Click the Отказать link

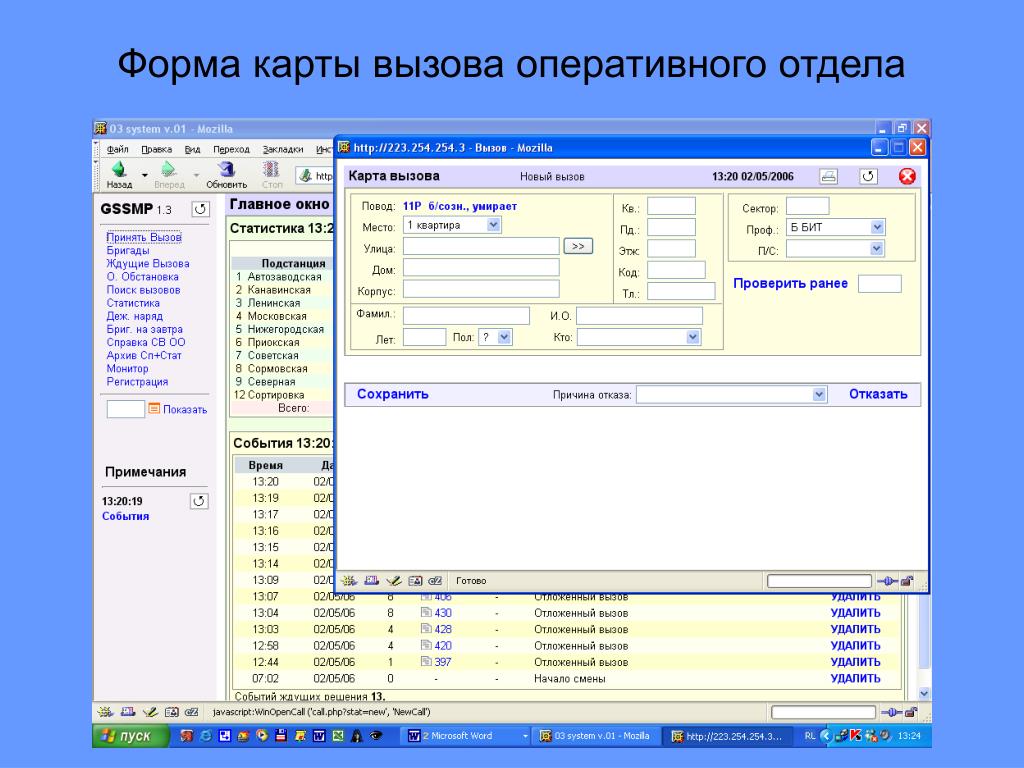pos(878,394)
